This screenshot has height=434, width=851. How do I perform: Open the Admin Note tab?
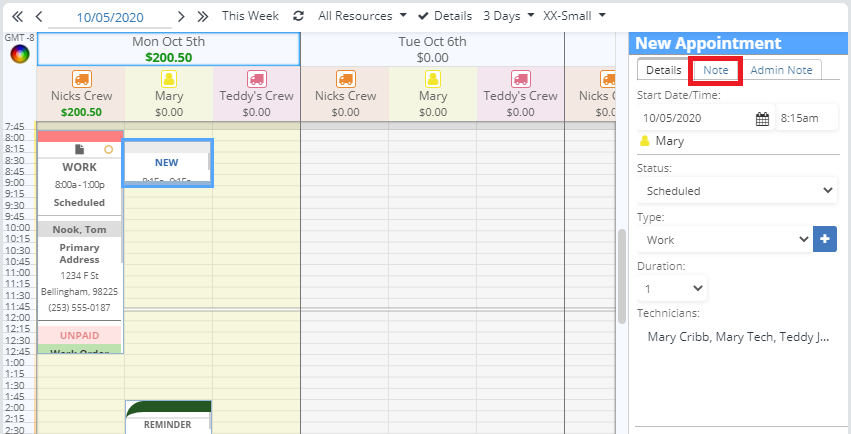(x=782, y=70)
